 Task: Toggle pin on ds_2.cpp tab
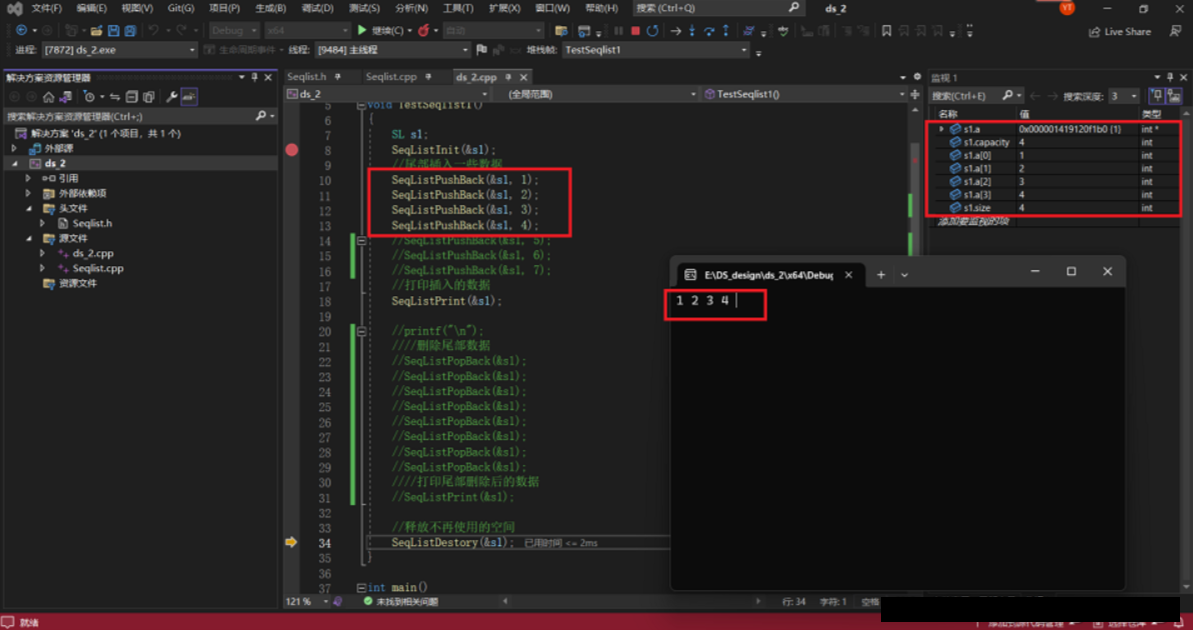(508, 77)
